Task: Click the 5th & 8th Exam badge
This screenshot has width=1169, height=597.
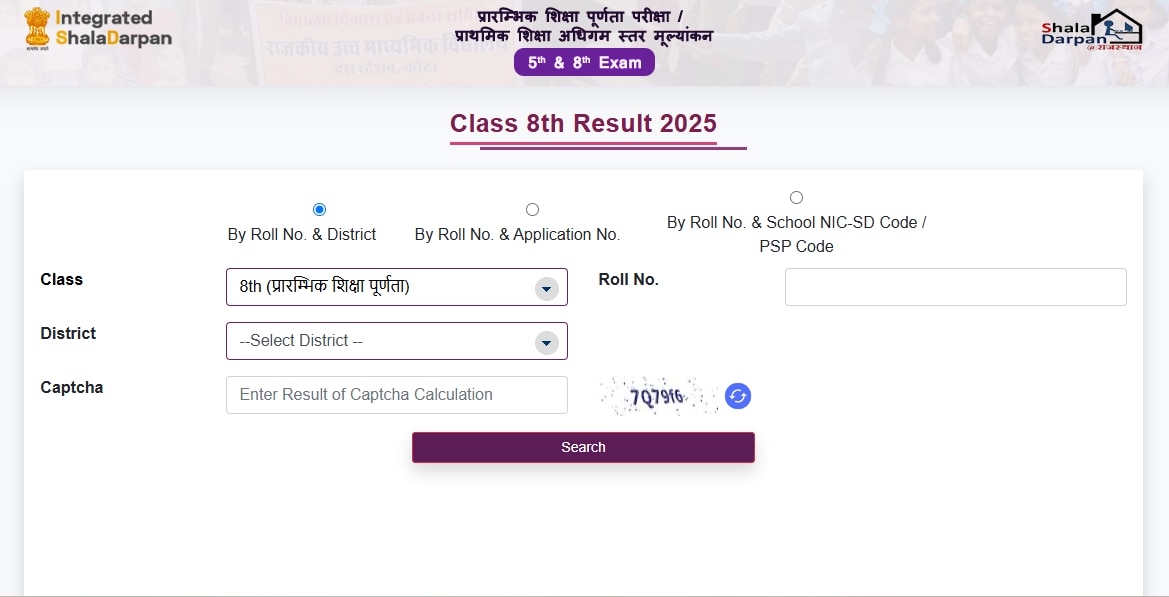Action: [584, 62]
